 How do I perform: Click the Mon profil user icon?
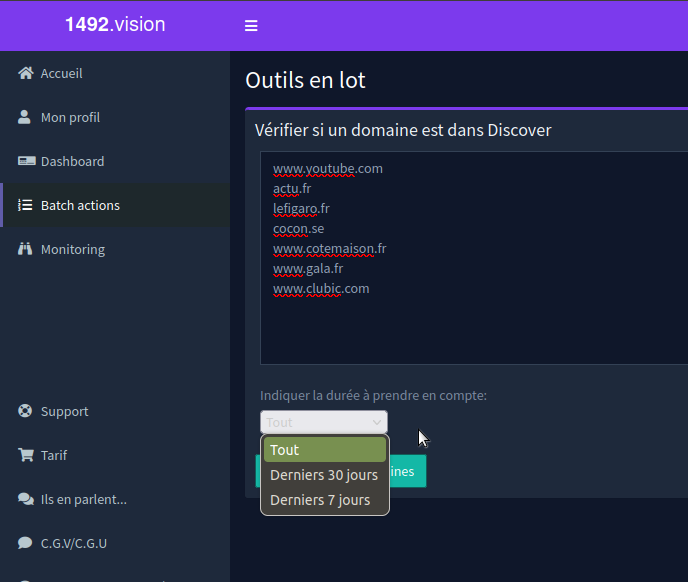[x=25, y=117]
